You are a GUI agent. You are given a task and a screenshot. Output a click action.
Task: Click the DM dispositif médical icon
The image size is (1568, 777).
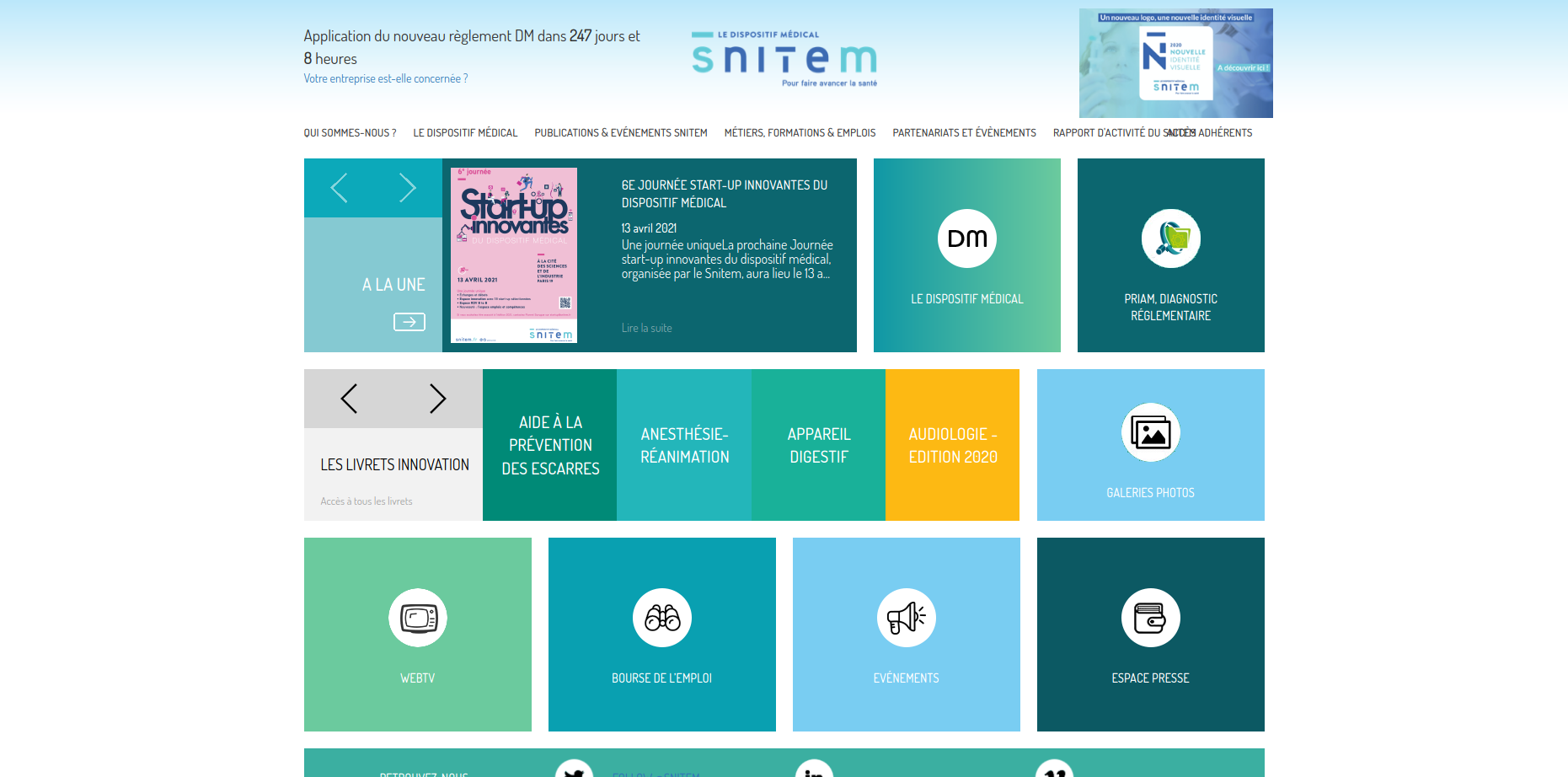coord(966,238)
